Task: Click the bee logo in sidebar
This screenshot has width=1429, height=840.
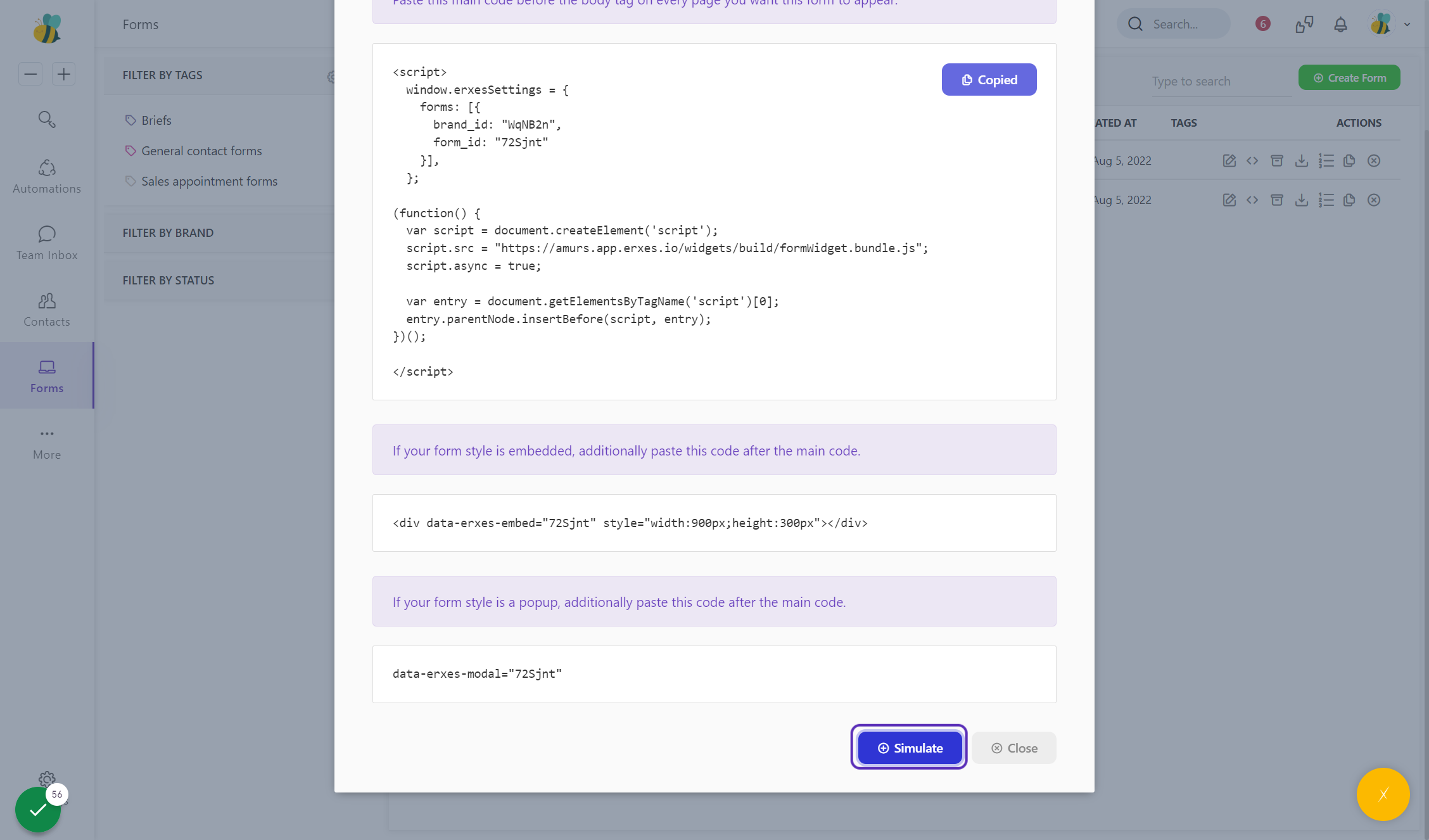Action: [47, 29]
